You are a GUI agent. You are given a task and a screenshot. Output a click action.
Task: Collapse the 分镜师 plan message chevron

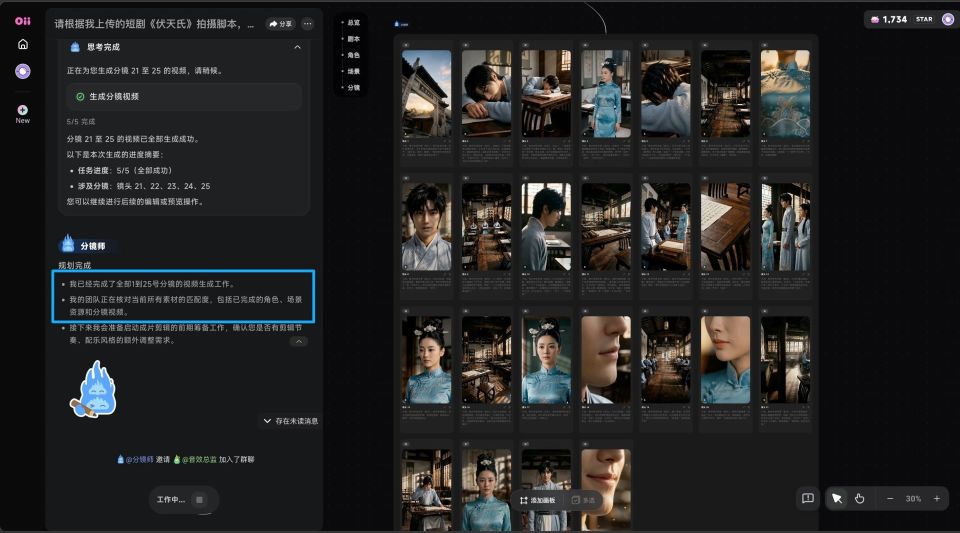[299, 341]
